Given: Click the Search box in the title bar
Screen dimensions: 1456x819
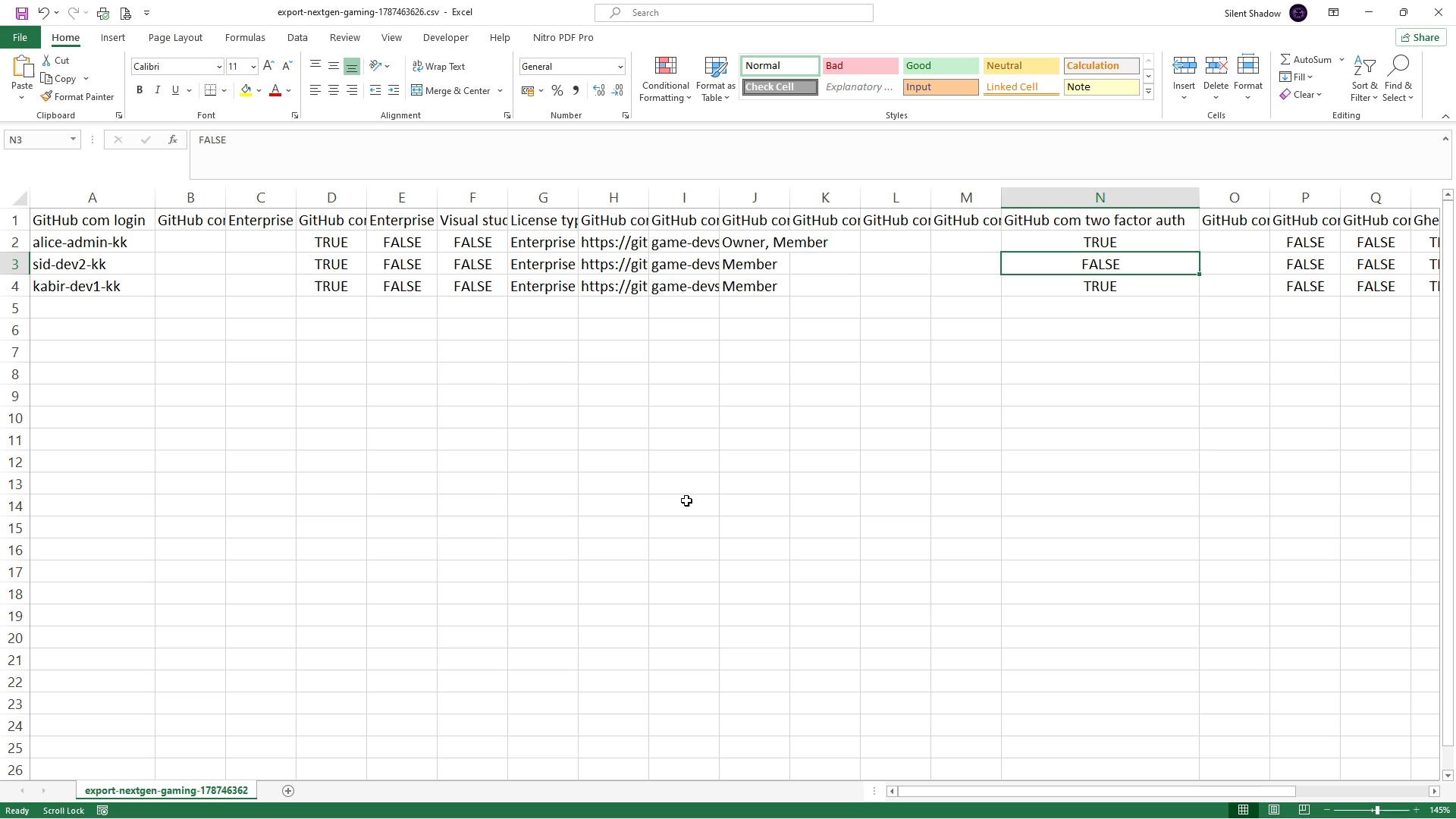Looking at the screenshot, I should coord(734,13).
